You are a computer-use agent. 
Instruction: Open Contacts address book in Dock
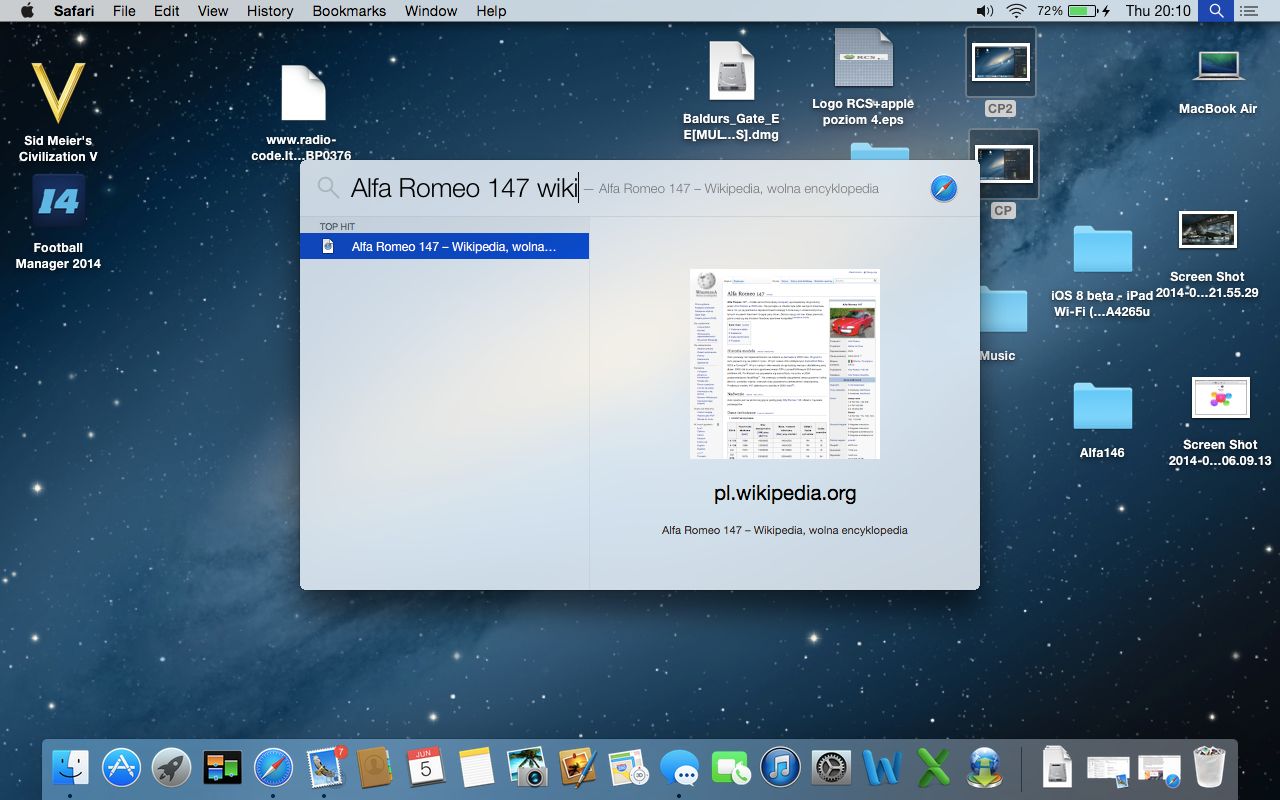click(374, 768)
